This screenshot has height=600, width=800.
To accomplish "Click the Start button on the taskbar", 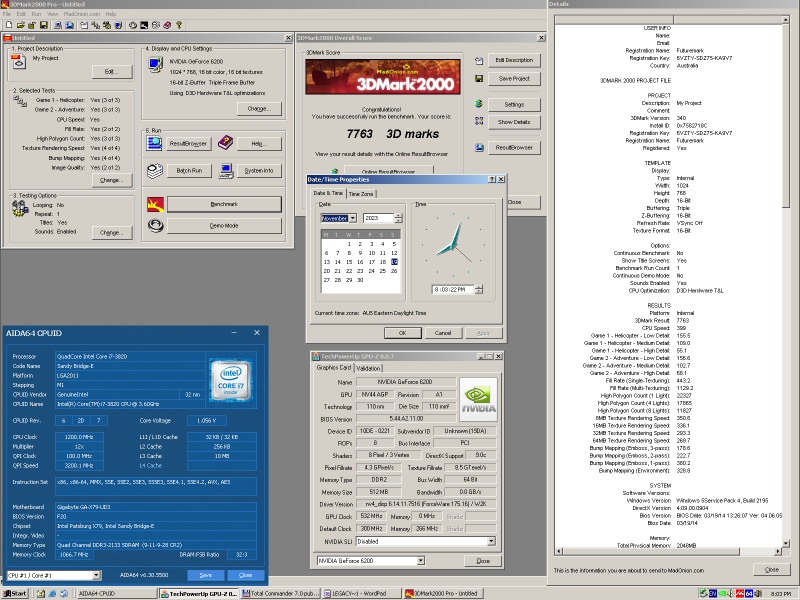I will (x=15, y=593).
